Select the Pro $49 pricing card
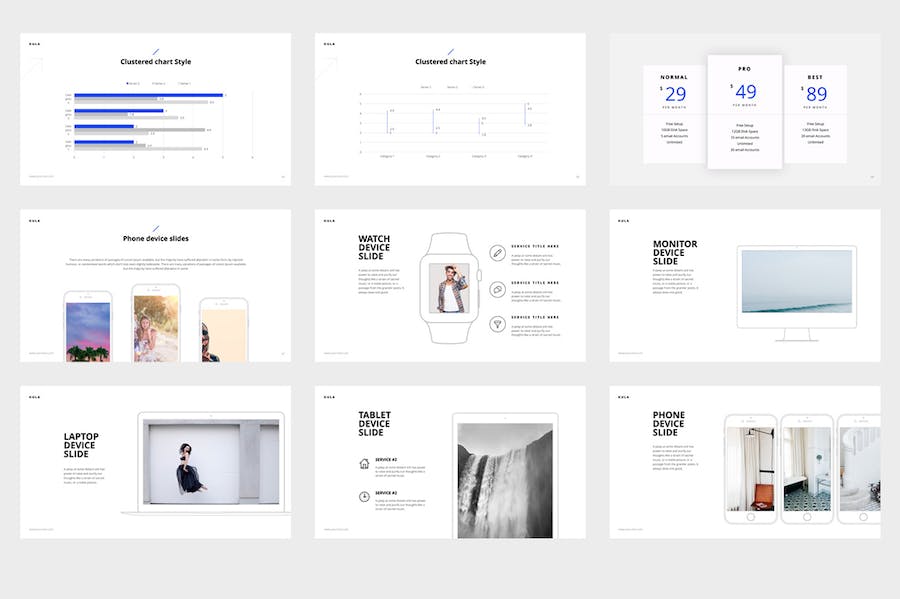 745,110
